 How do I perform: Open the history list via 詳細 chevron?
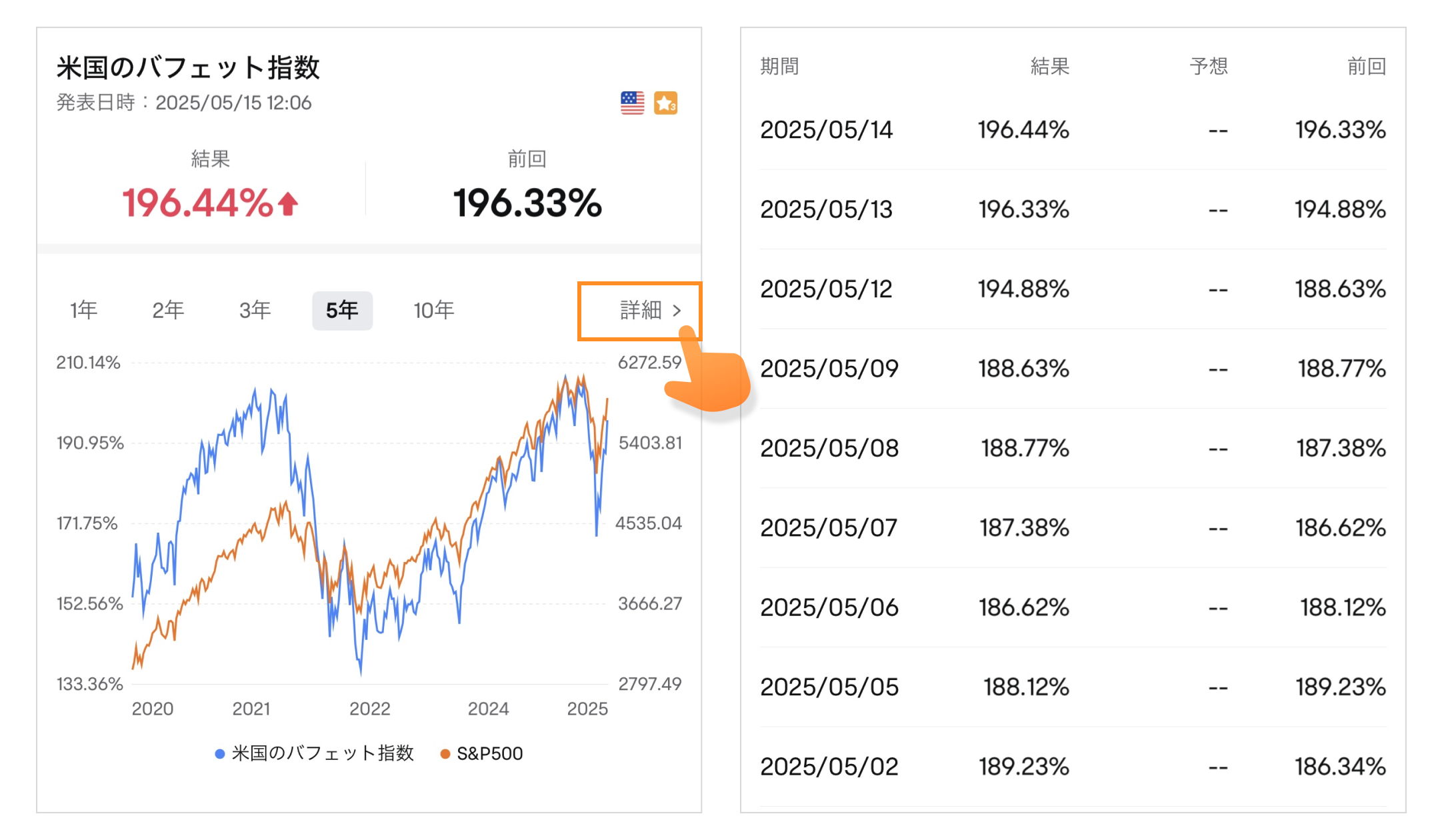(677, 311)
